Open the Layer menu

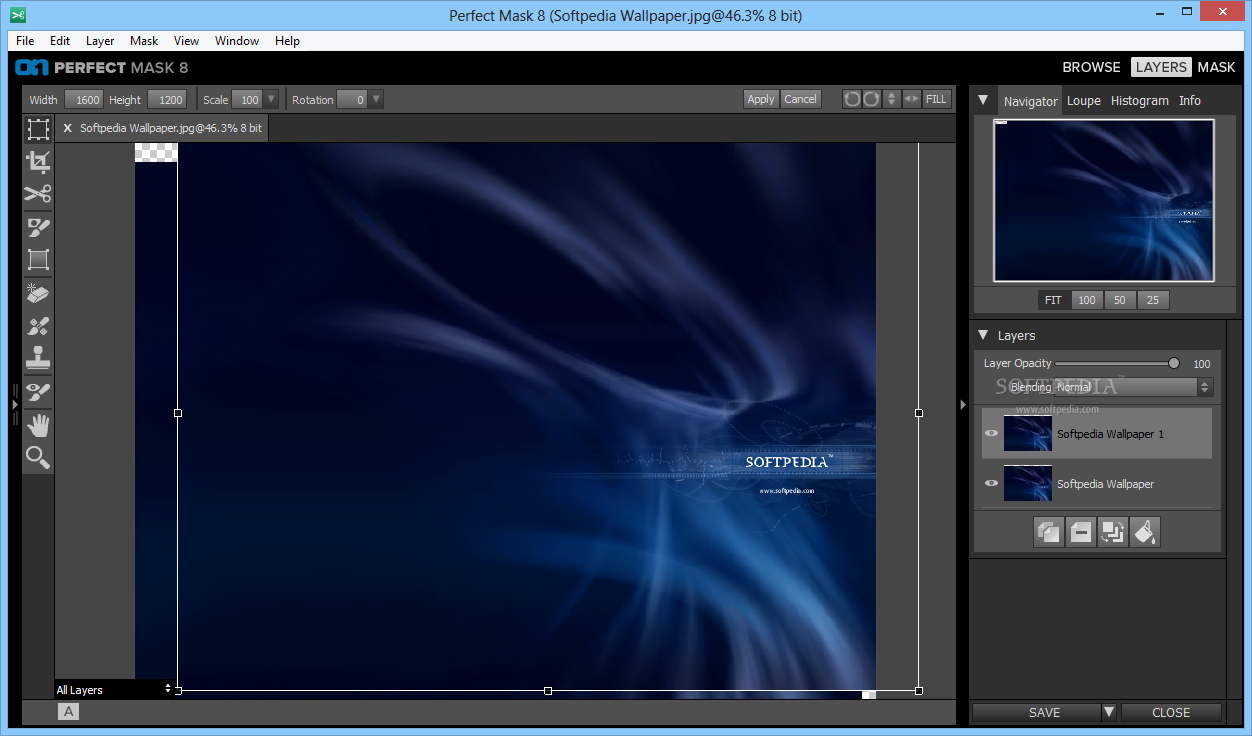point(100,41)
